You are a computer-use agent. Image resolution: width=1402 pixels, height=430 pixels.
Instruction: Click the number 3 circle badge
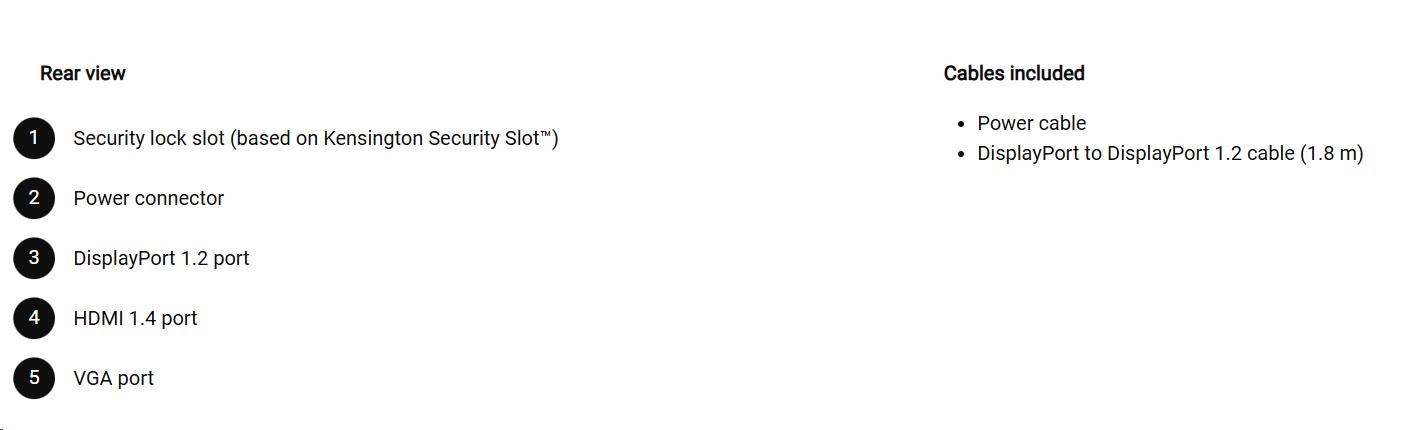click(x=34, y=258)
